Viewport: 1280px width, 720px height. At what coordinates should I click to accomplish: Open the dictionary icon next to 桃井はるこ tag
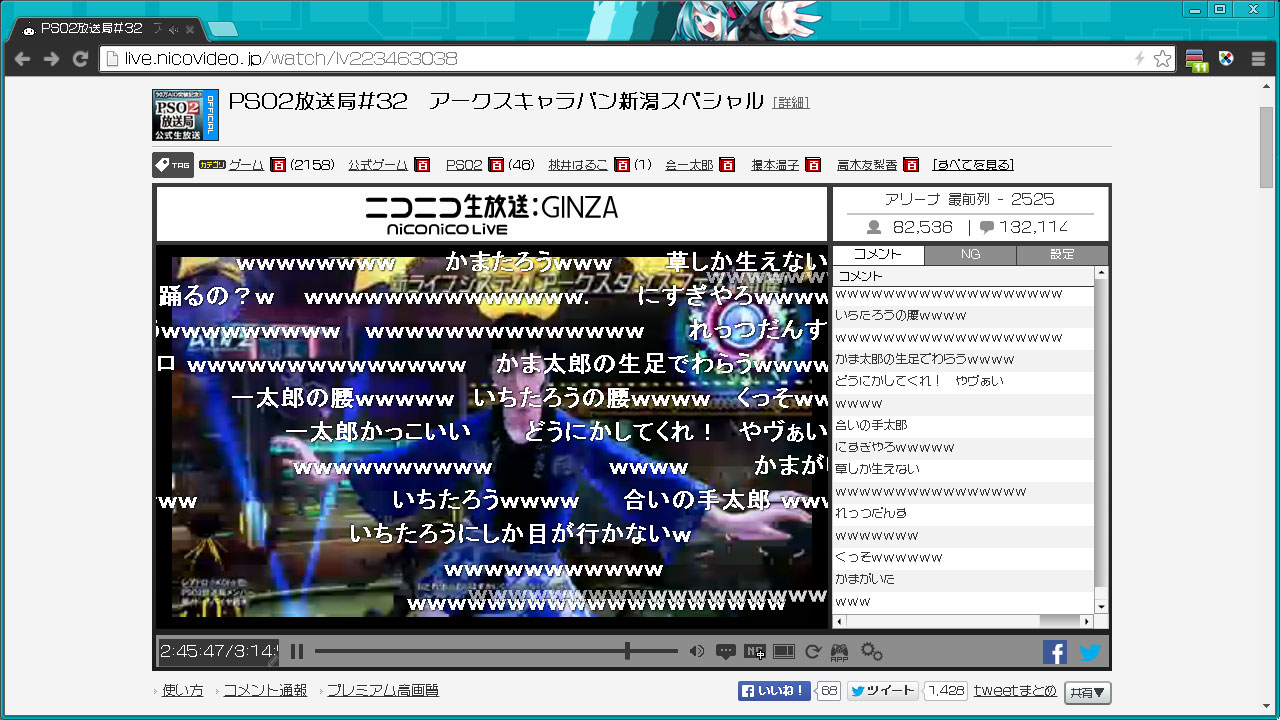[622, 165]
